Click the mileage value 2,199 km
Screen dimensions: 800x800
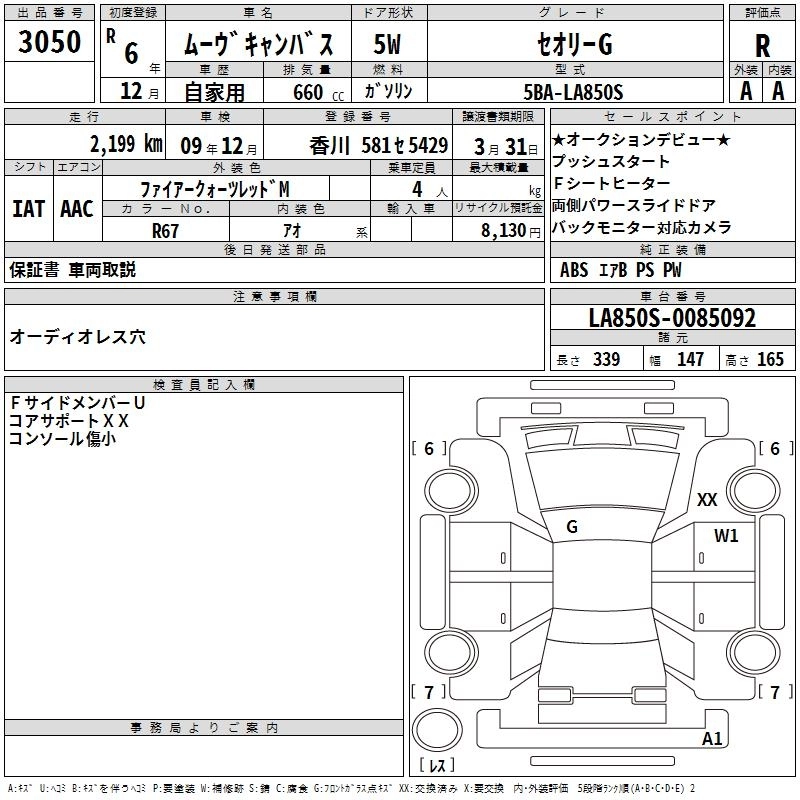point(126,143)
